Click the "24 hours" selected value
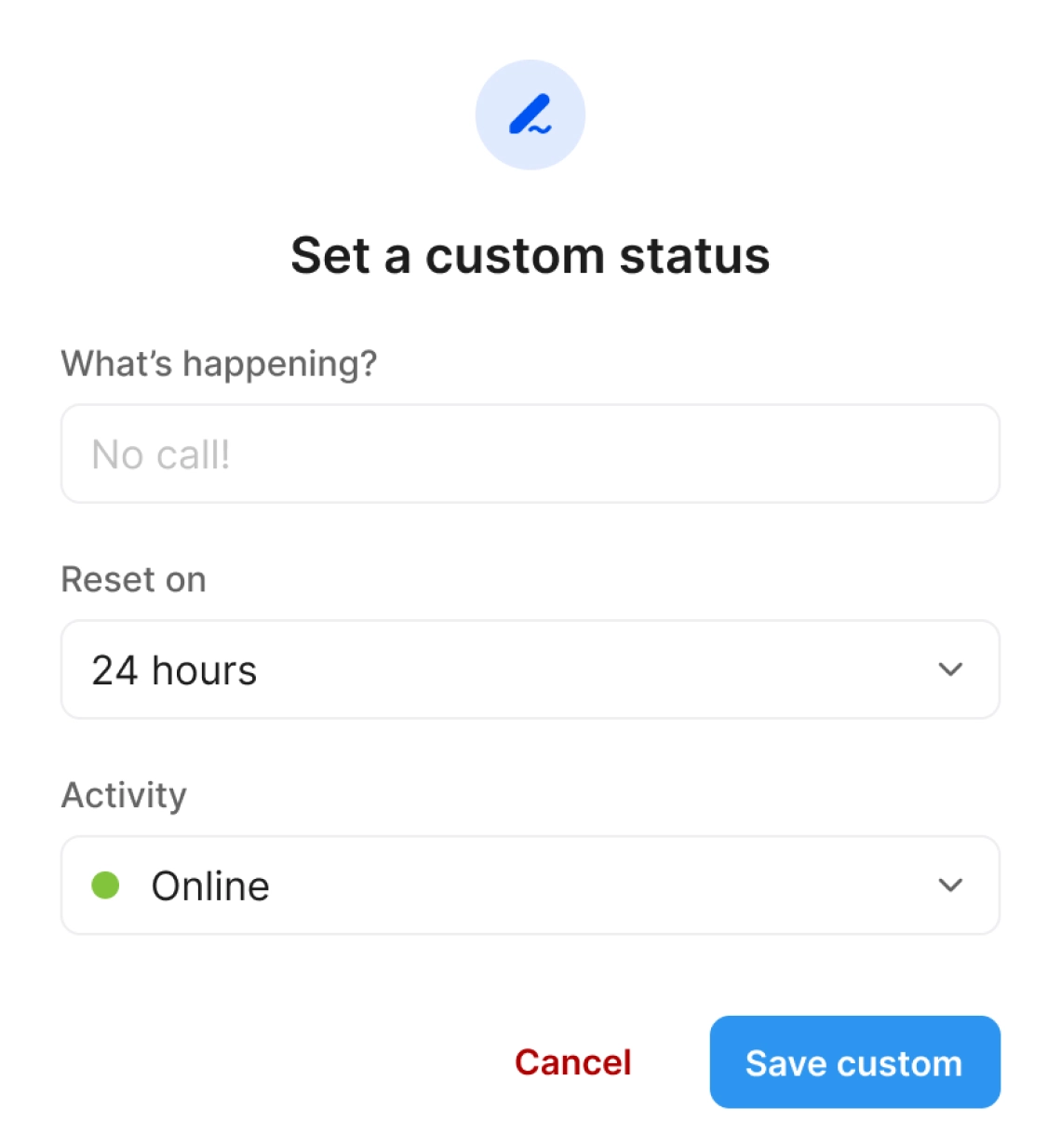1061x1148 pixels. coord(174,670)
